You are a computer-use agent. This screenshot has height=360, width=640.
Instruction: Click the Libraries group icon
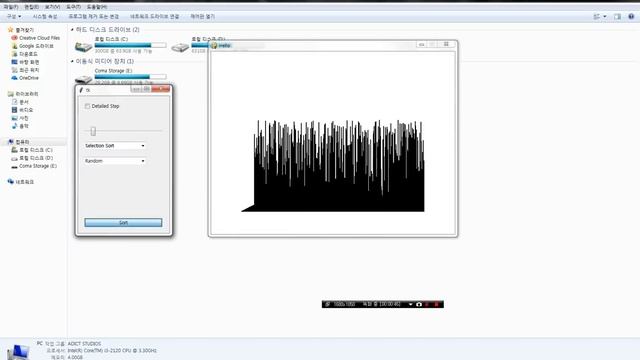[11, 94]
